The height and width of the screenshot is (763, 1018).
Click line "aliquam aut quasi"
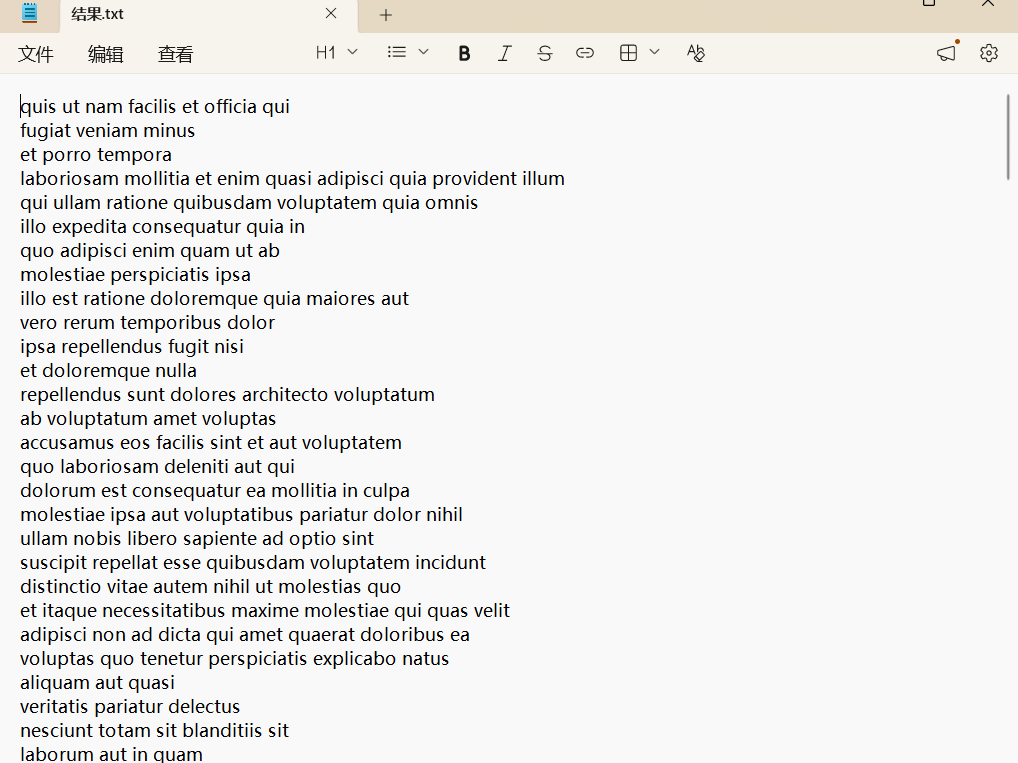(97, 683)
